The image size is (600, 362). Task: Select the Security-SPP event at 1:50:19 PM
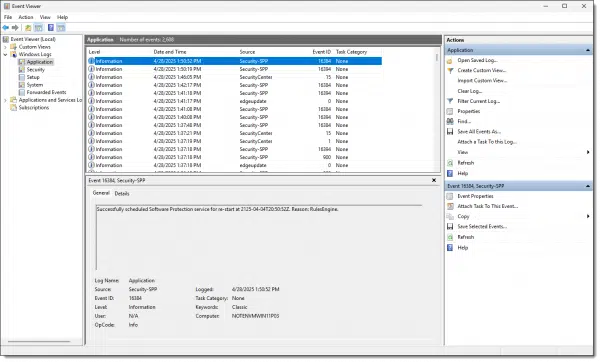235,69
